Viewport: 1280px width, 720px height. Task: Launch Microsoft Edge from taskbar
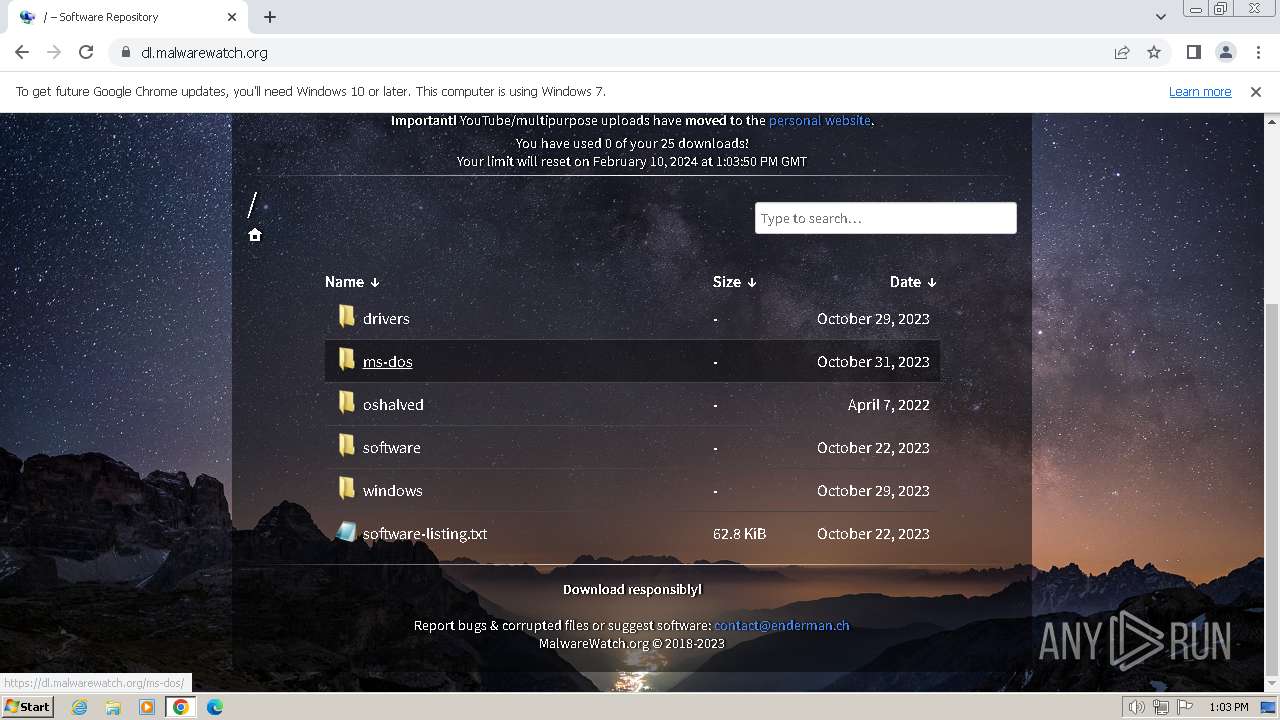(215, 707)
